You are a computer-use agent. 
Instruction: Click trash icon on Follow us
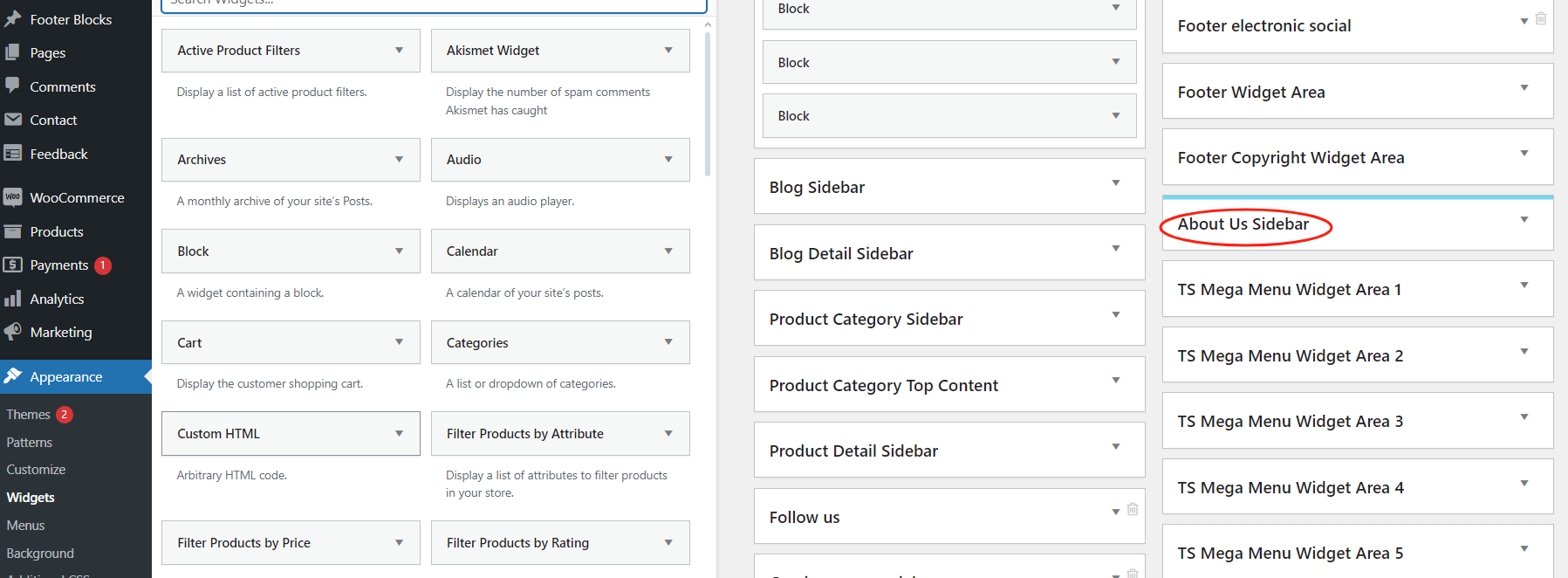[x=1133, y=509]
